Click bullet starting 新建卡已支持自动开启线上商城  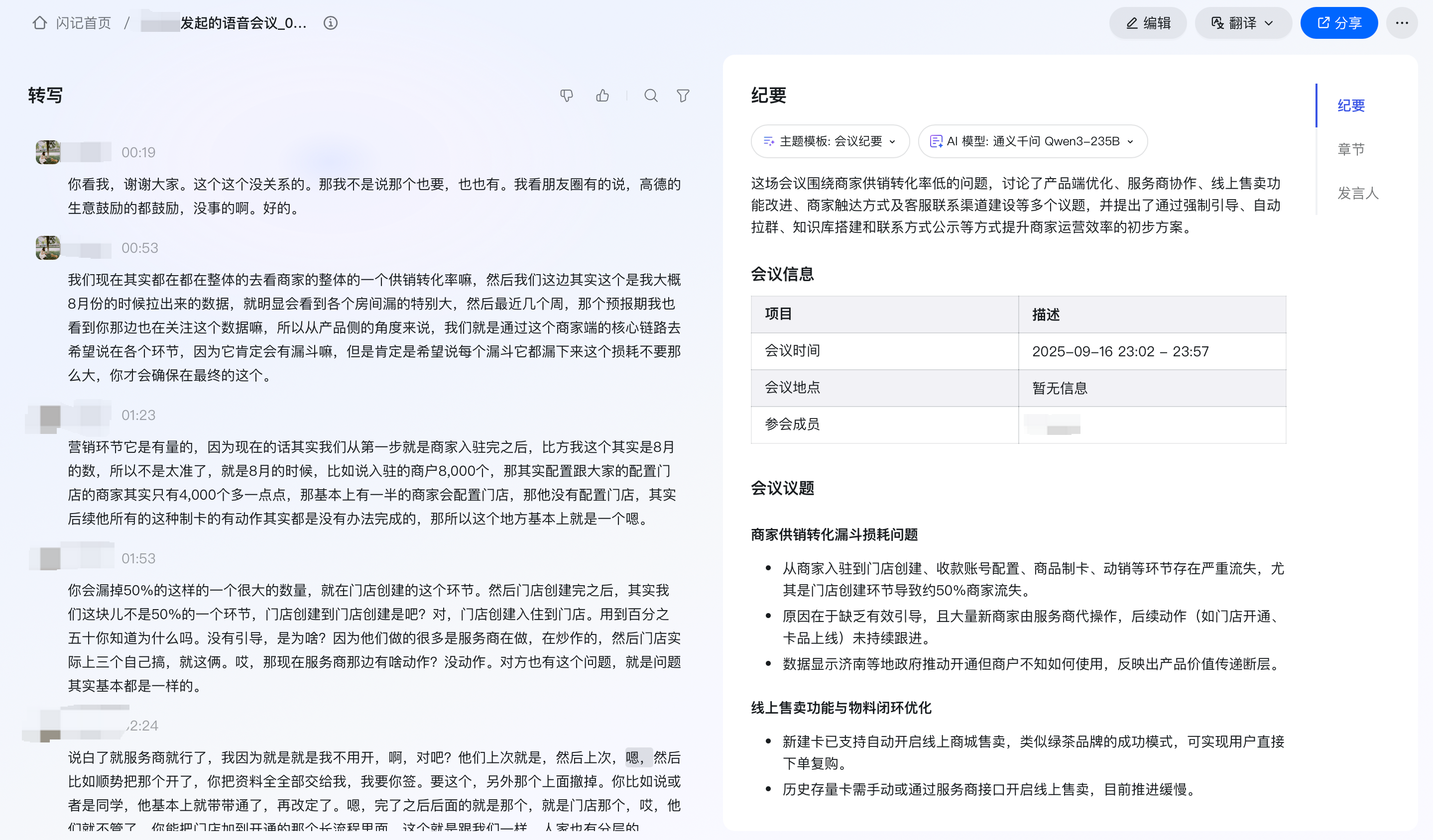coord(1033,752)
